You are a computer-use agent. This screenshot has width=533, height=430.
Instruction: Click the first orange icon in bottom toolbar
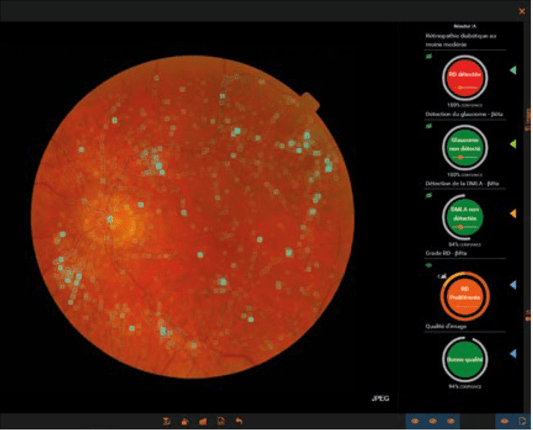pos(167,422)
